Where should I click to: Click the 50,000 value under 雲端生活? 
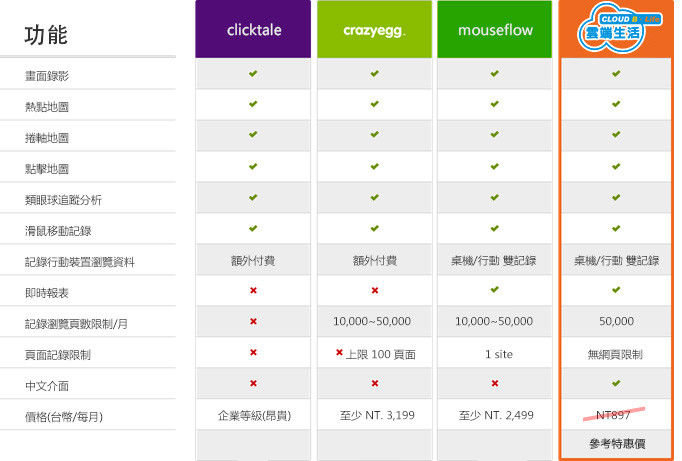[x=616, y=321]
